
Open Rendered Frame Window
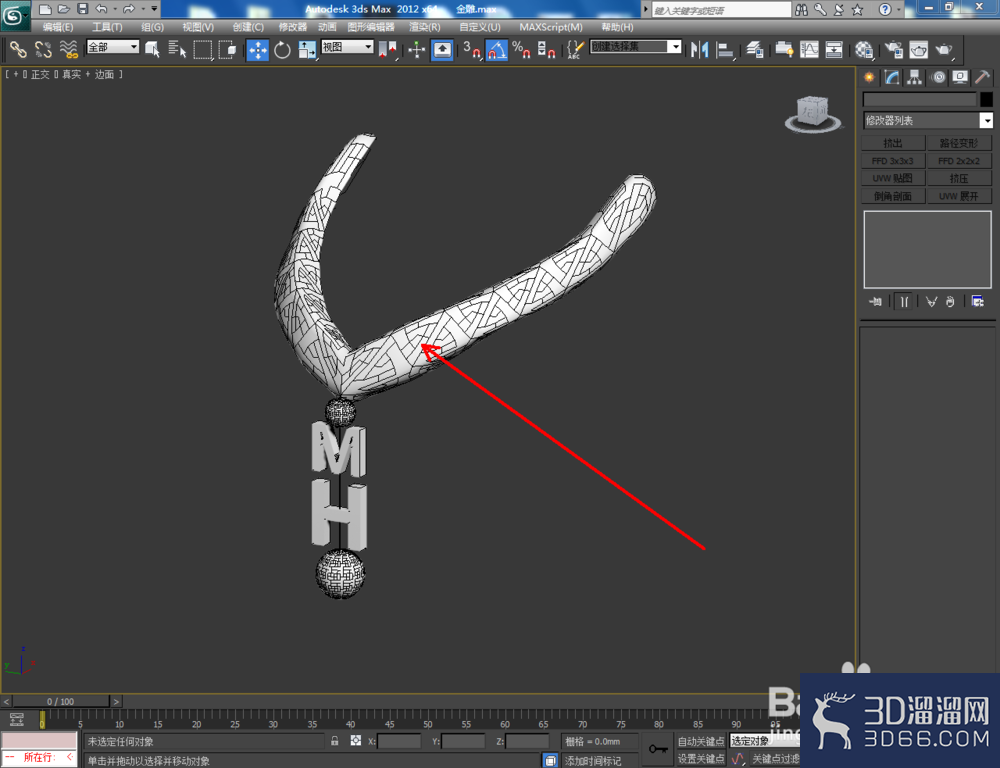918,49
